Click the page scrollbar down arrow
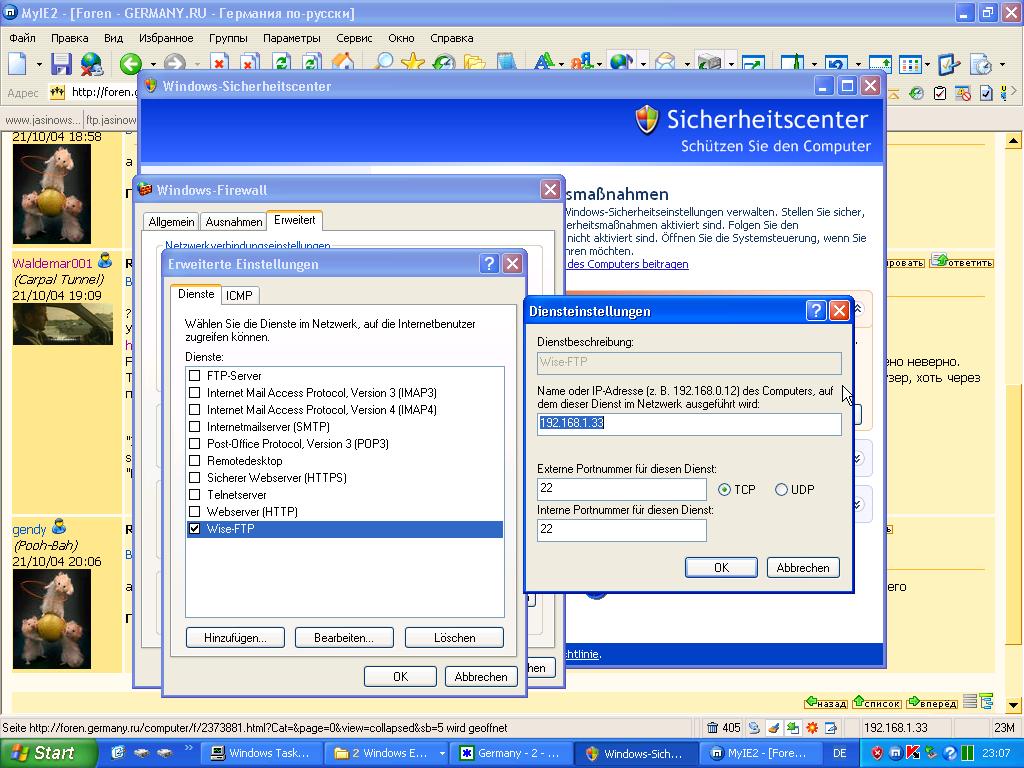 1013,705
